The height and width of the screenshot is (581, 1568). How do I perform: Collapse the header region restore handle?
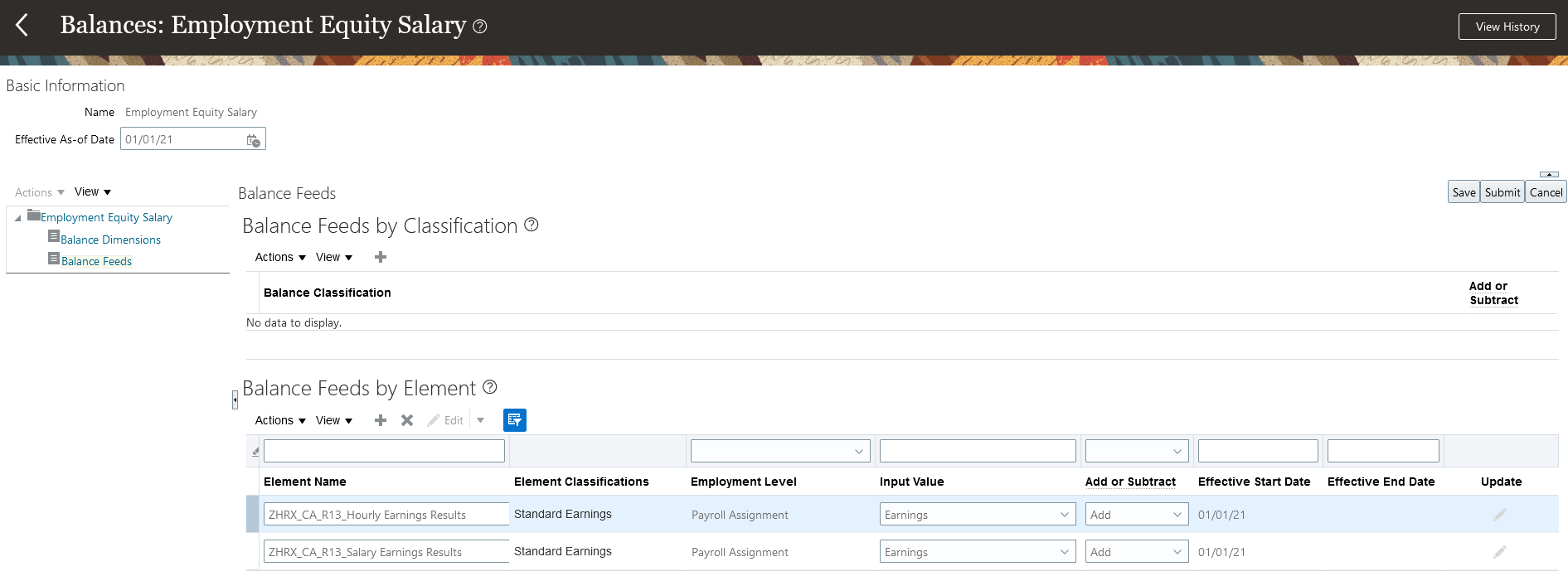pyautogui.click(x=1549, y=174)
